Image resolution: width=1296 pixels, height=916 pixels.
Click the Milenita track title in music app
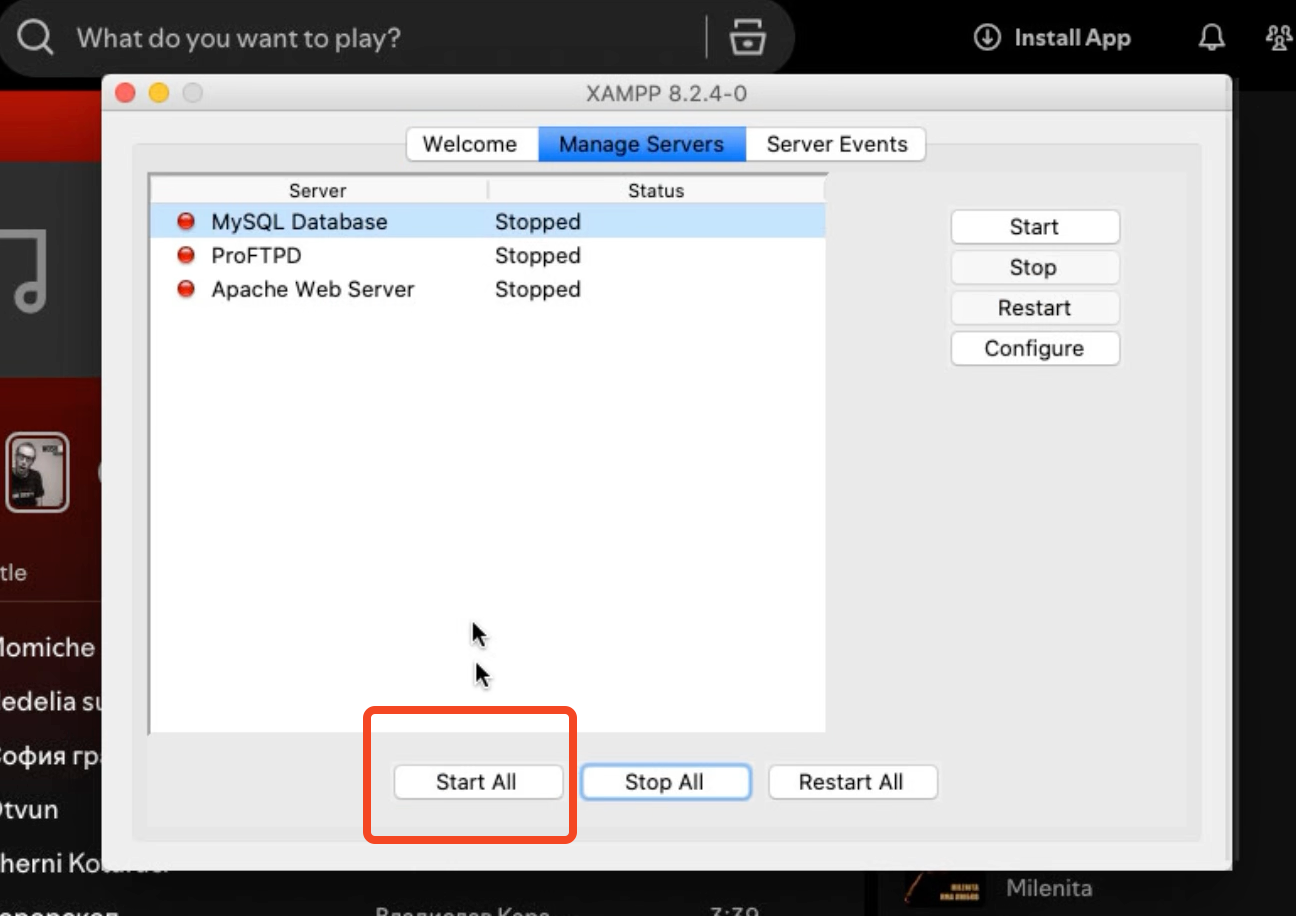[x=1049, y=888]
